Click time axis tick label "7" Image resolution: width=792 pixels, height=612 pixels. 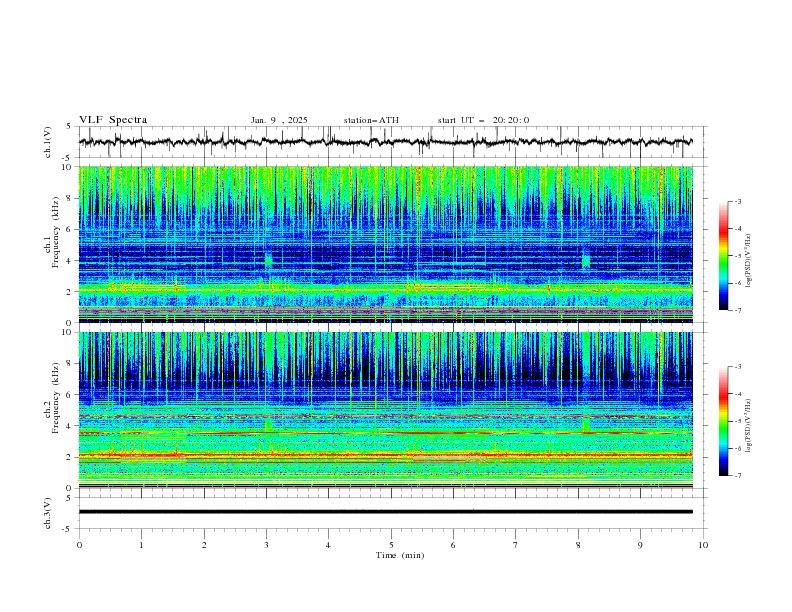(516, 545)
